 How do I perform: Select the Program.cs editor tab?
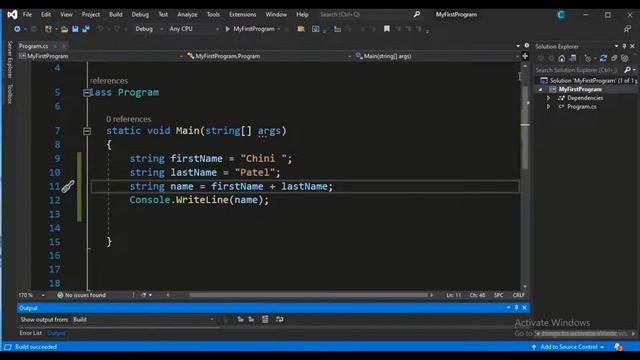(x=33, y=46)
